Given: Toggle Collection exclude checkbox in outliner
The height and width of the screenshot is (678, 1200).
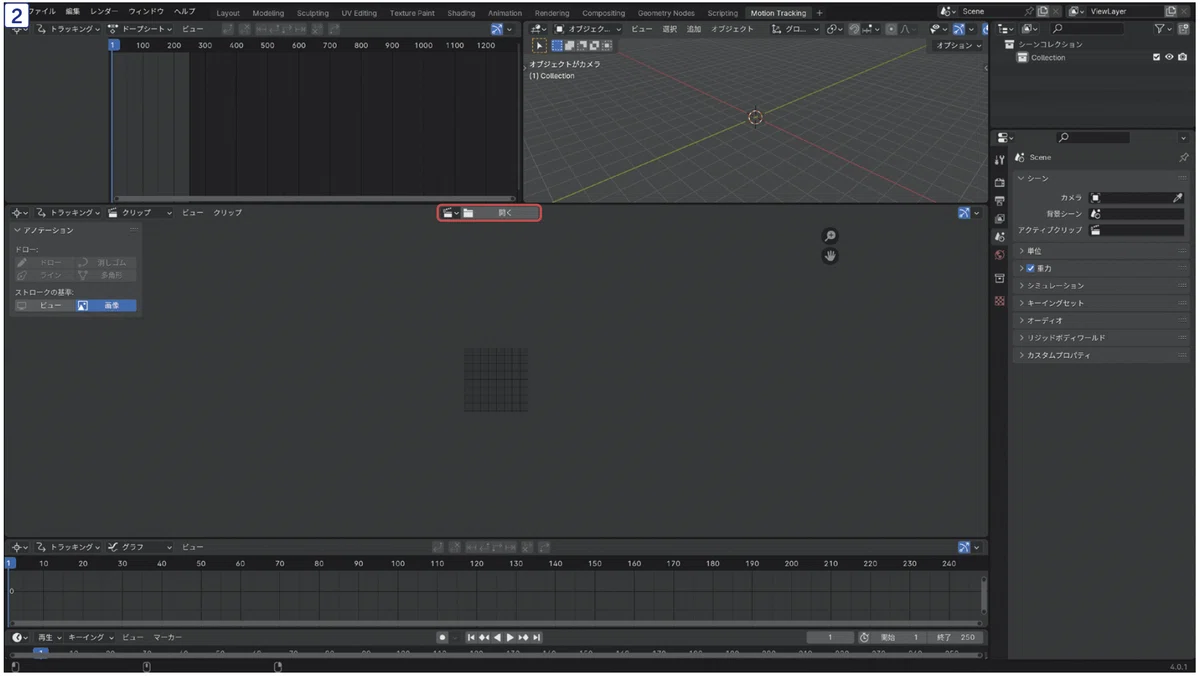Looking at the screenshot, I should point(1157,58).
